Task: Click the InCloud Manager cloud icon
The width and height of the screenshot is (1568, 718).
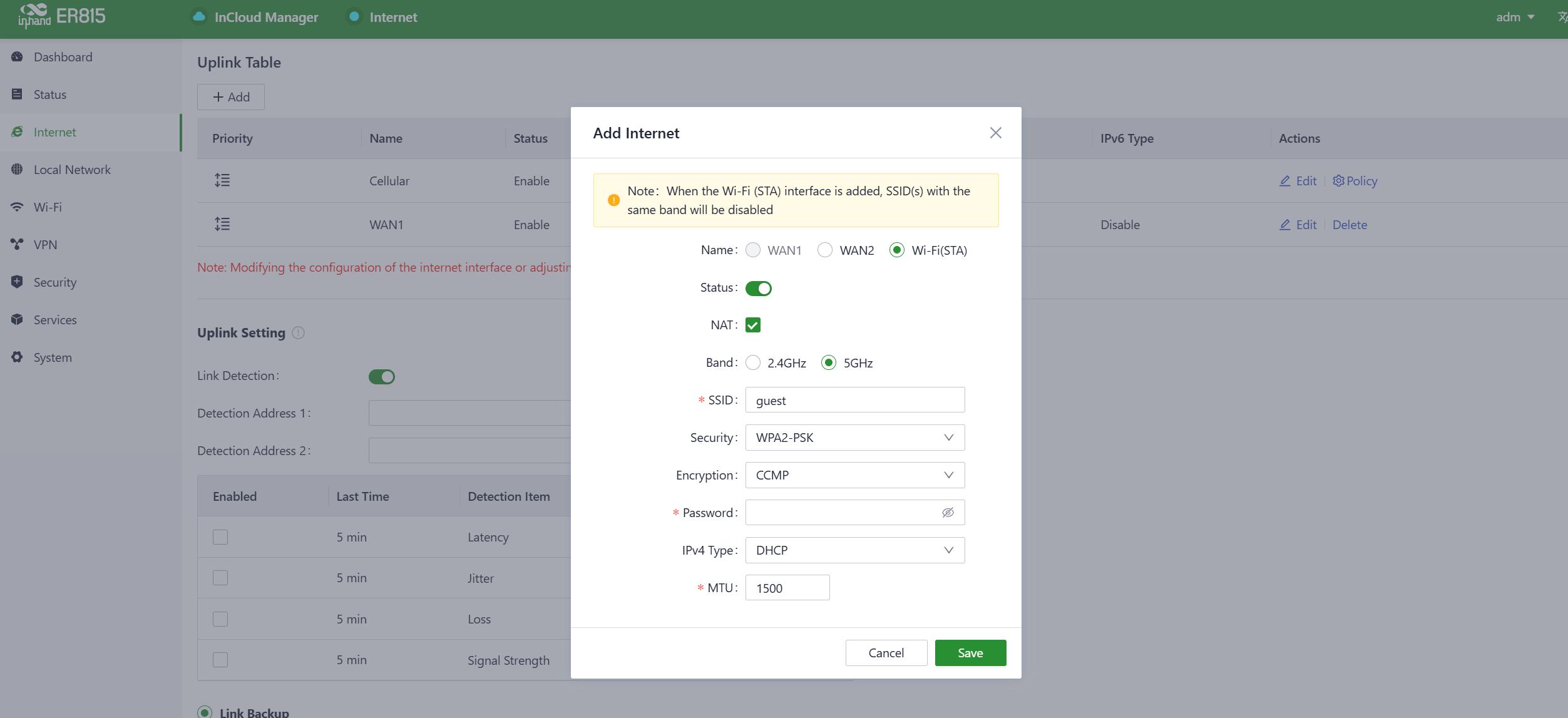Action: pyautogui.click(x=199, y=17)
